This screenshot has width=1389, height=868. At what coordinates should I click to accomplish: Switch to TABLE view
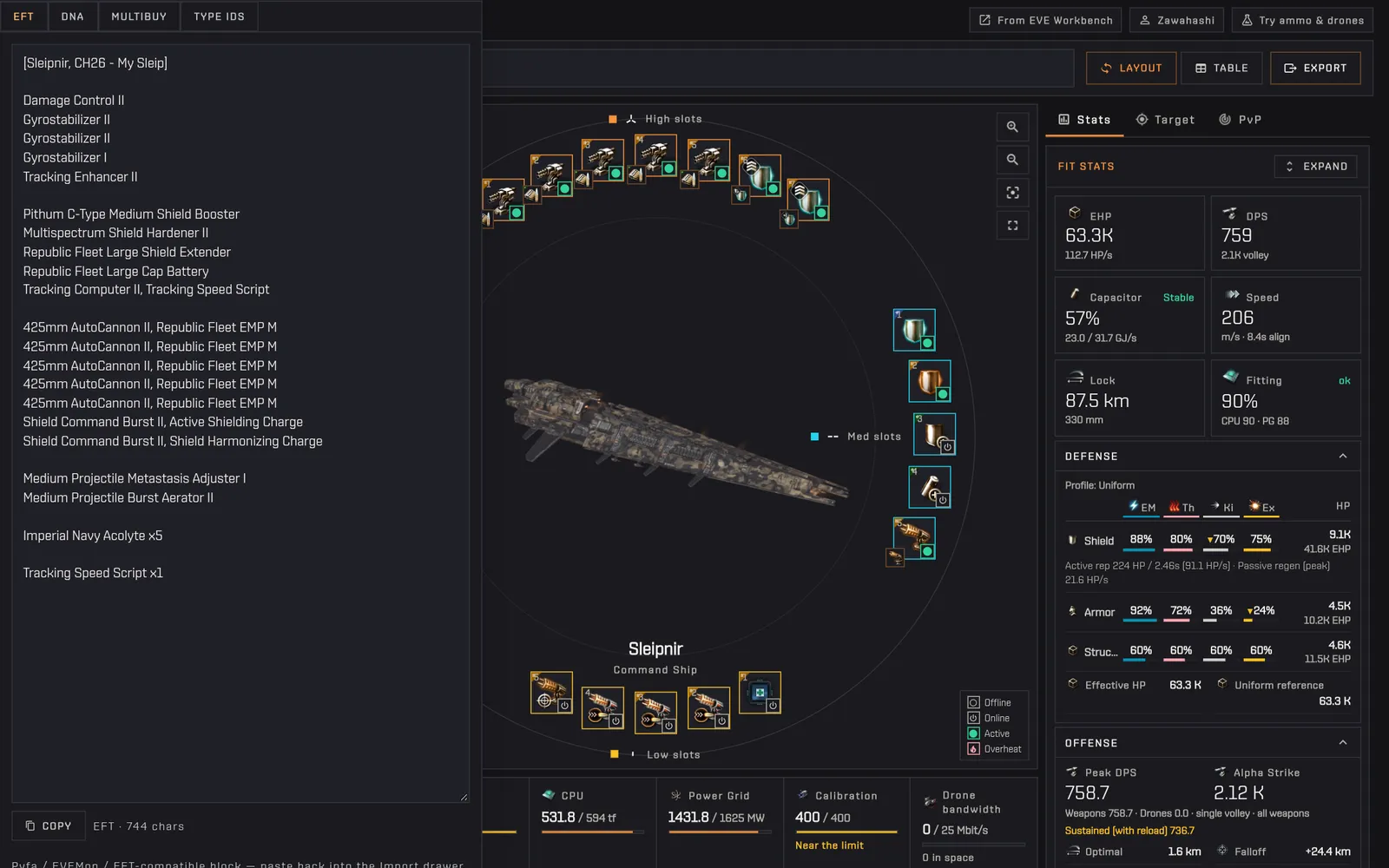tap(1221, 68)
